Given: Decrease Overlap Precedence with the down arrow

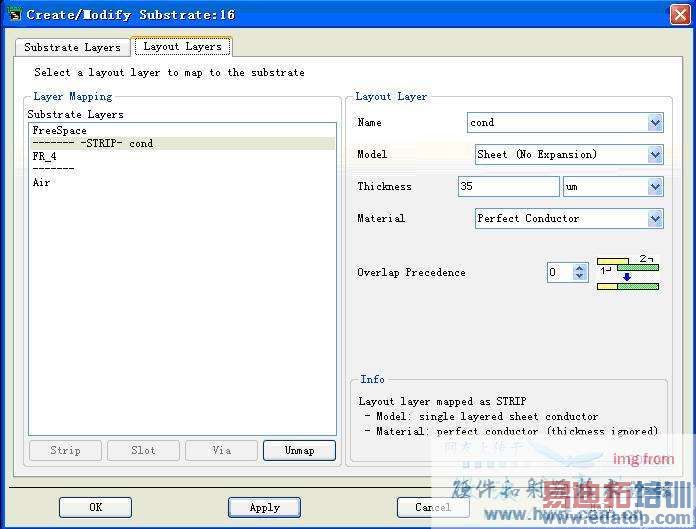Looking at the screenshot, I should 579,276.
